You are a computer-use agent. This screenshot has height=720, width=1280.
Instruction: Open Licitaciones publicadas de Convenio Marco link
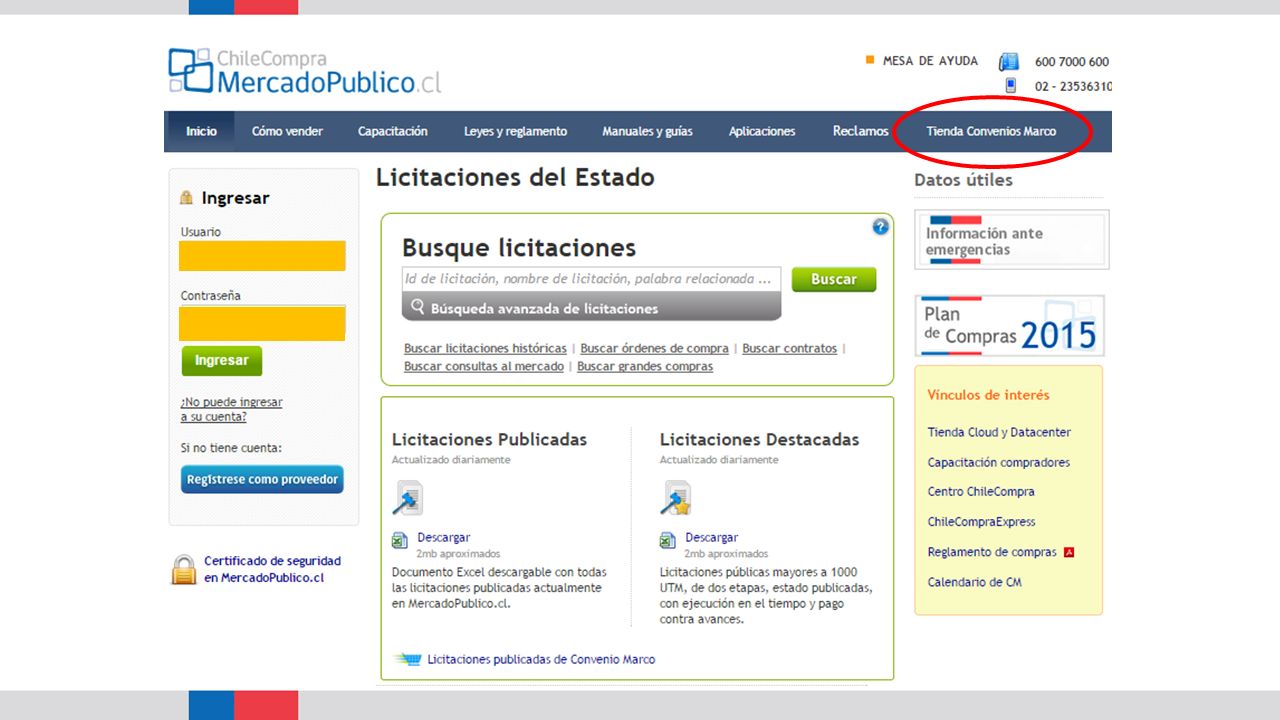(x=541, y=659)
